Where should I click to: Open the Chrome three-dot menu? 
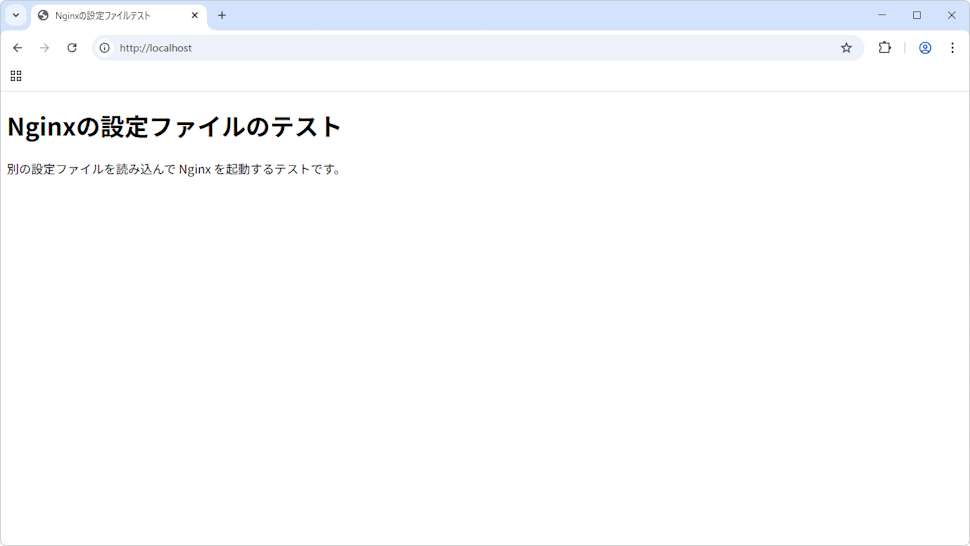pyautogui.click(x=952, y=48)
